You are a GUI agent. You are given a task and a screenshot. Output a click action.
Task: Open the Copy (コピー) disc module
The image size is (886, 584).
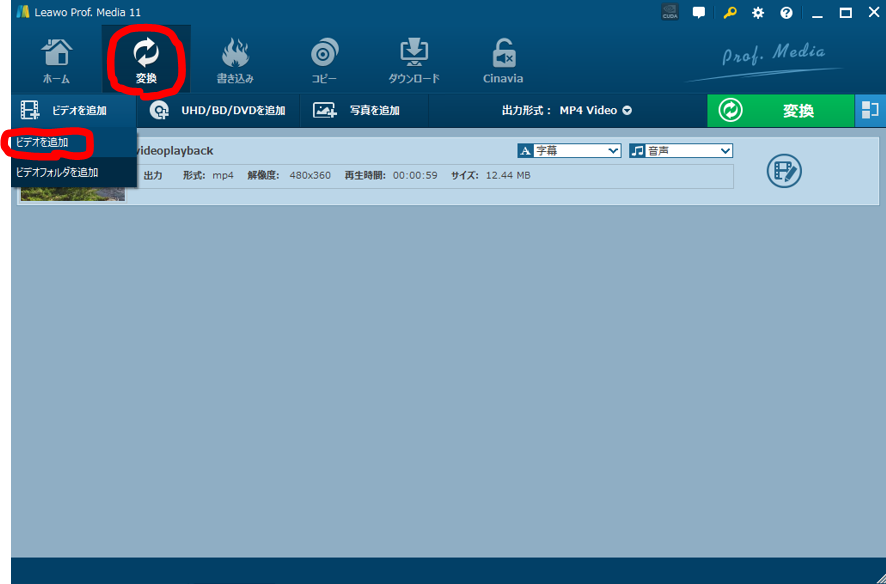pos(324,60)
